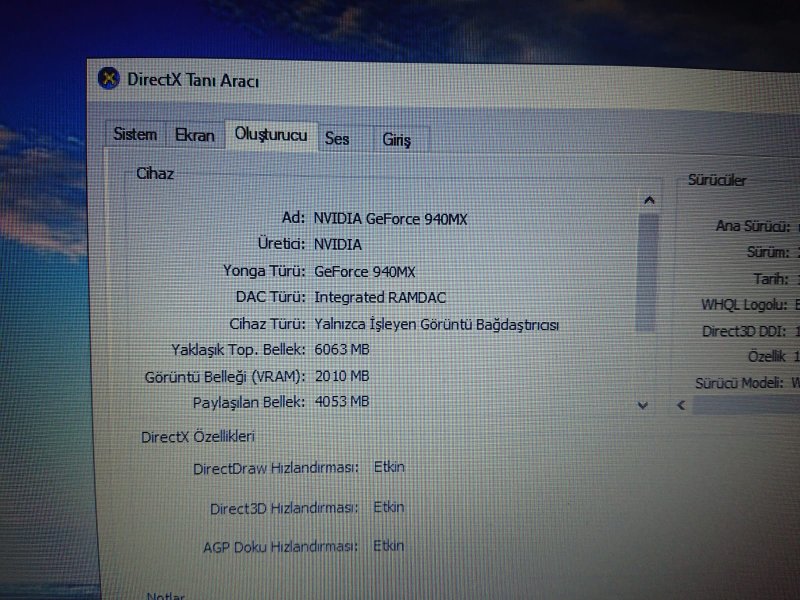
Task: Click Etkin next to Direct3D Hızlandırması
Action: [388, 507]
